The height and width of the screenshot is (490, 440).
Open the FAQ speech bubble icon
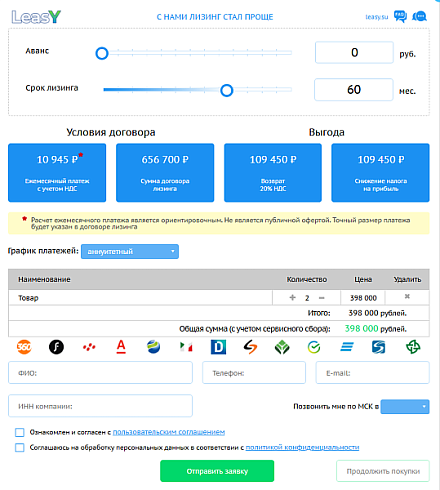pyautogui.click(x=400, y=16)
